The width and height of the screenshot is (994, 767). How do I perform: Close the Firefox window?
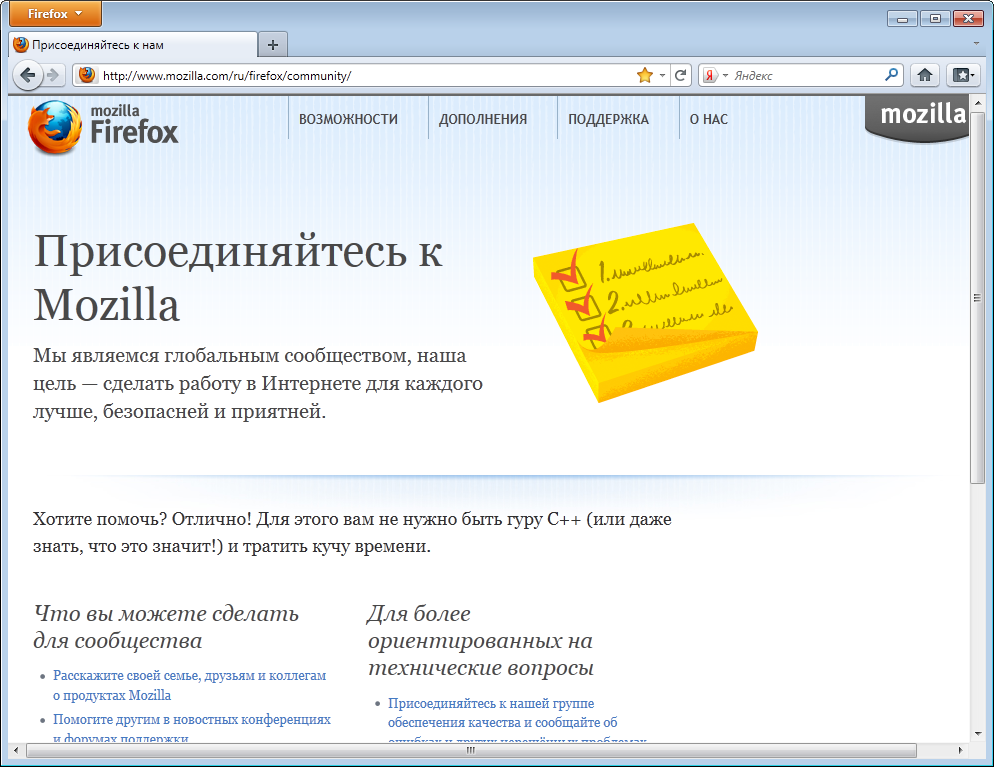(968, 18)
